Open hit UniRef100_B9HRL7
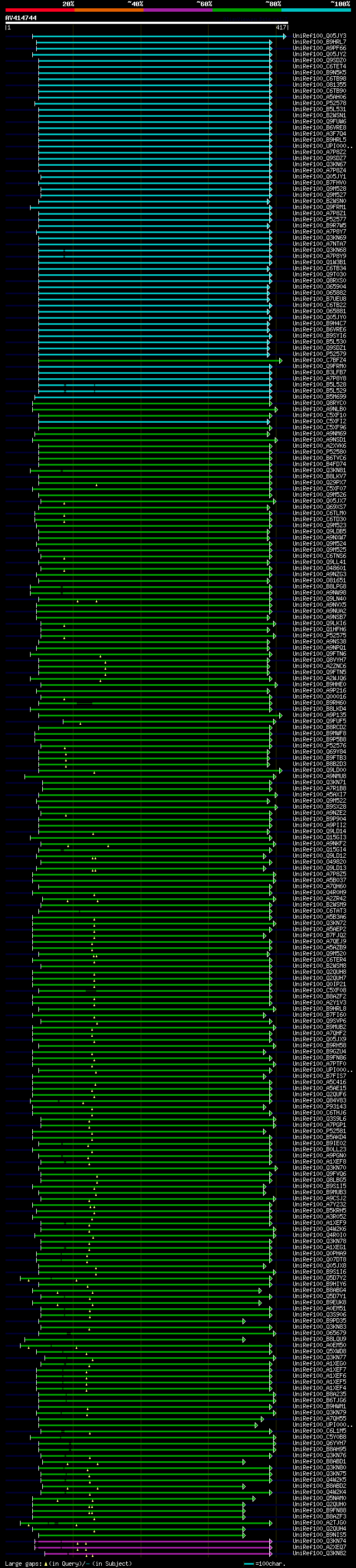 click(319, 43)
